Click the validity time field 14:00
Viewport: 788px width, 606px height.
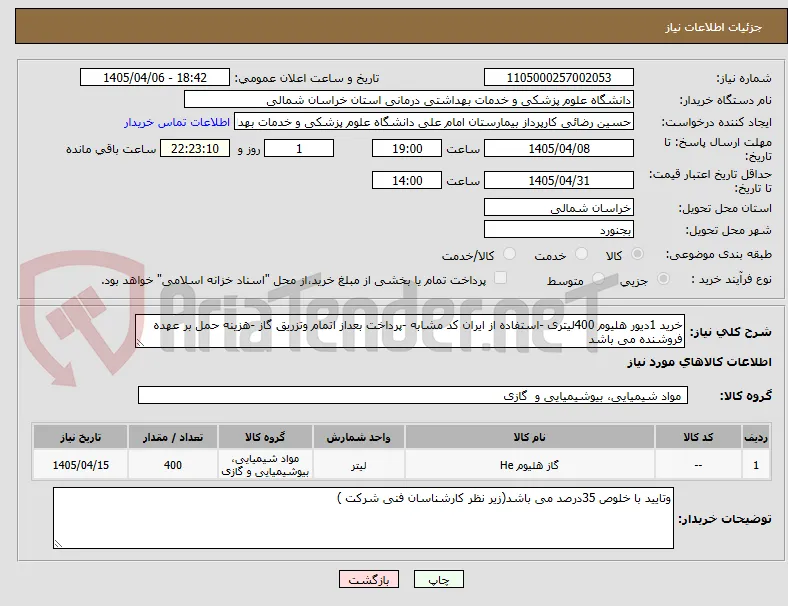coord(407,180)
